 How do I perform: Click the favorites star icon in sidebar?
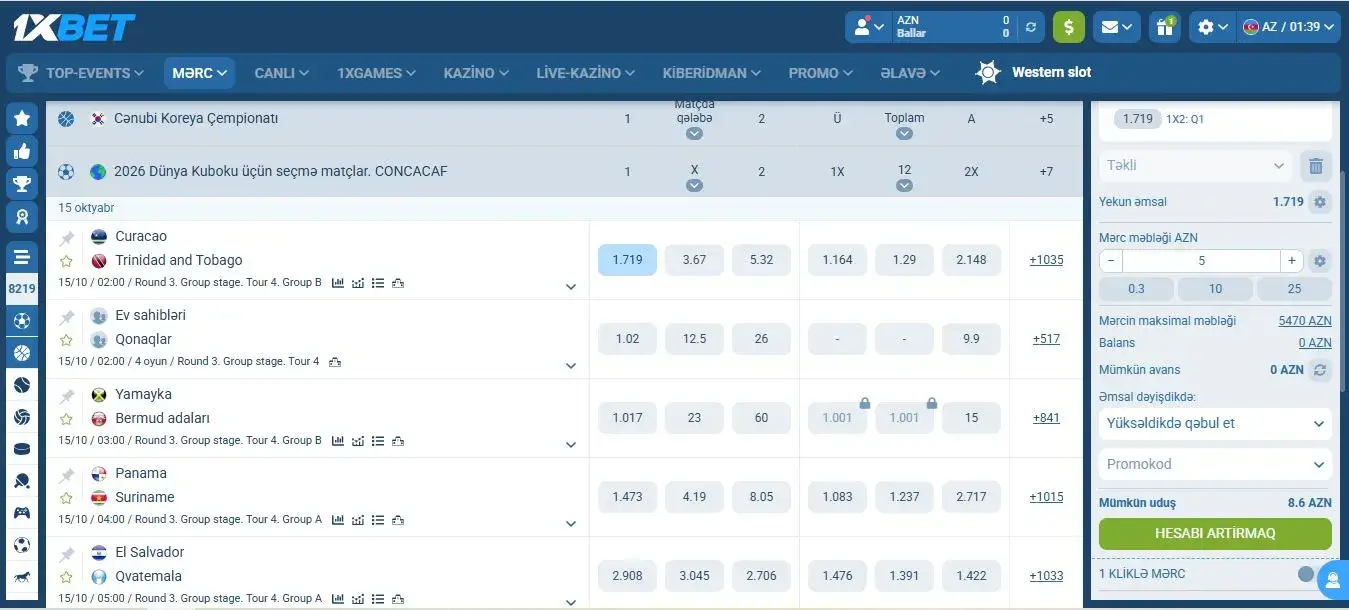pyautogui.click(x=22, y=117)
